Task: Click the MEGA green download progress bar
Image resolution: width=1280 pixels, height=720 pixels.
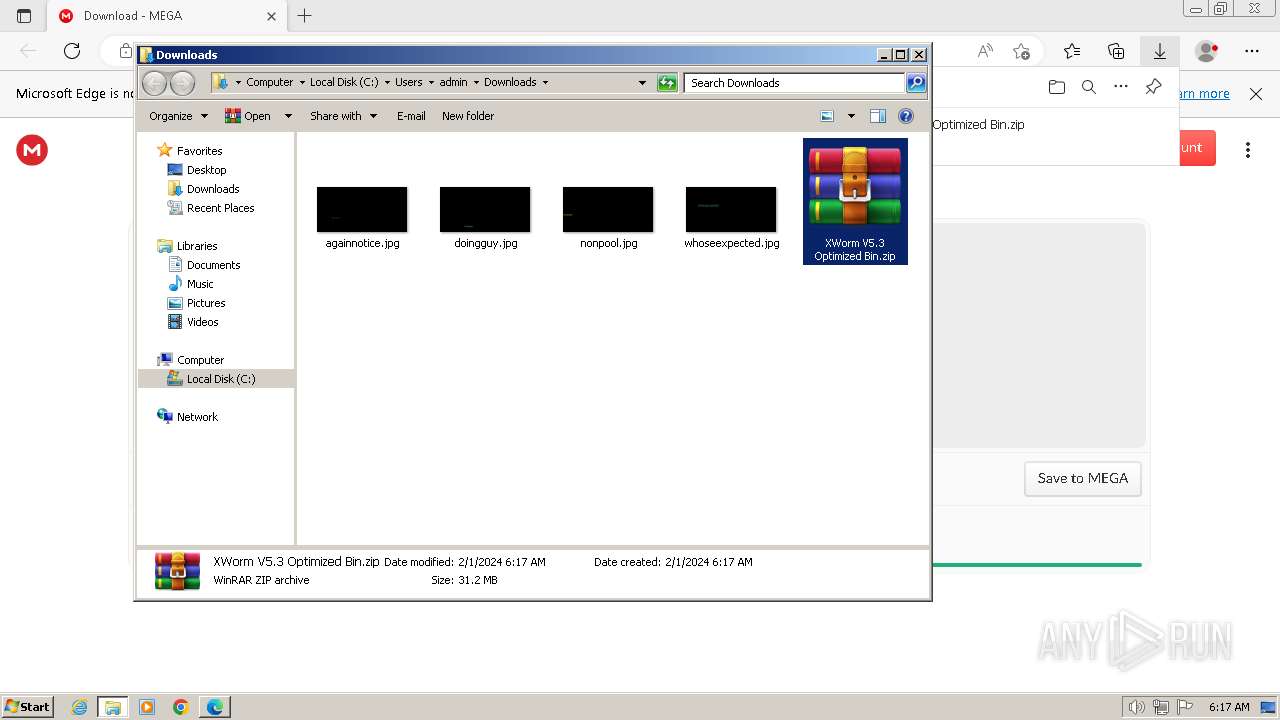Action: point(1037,565)
